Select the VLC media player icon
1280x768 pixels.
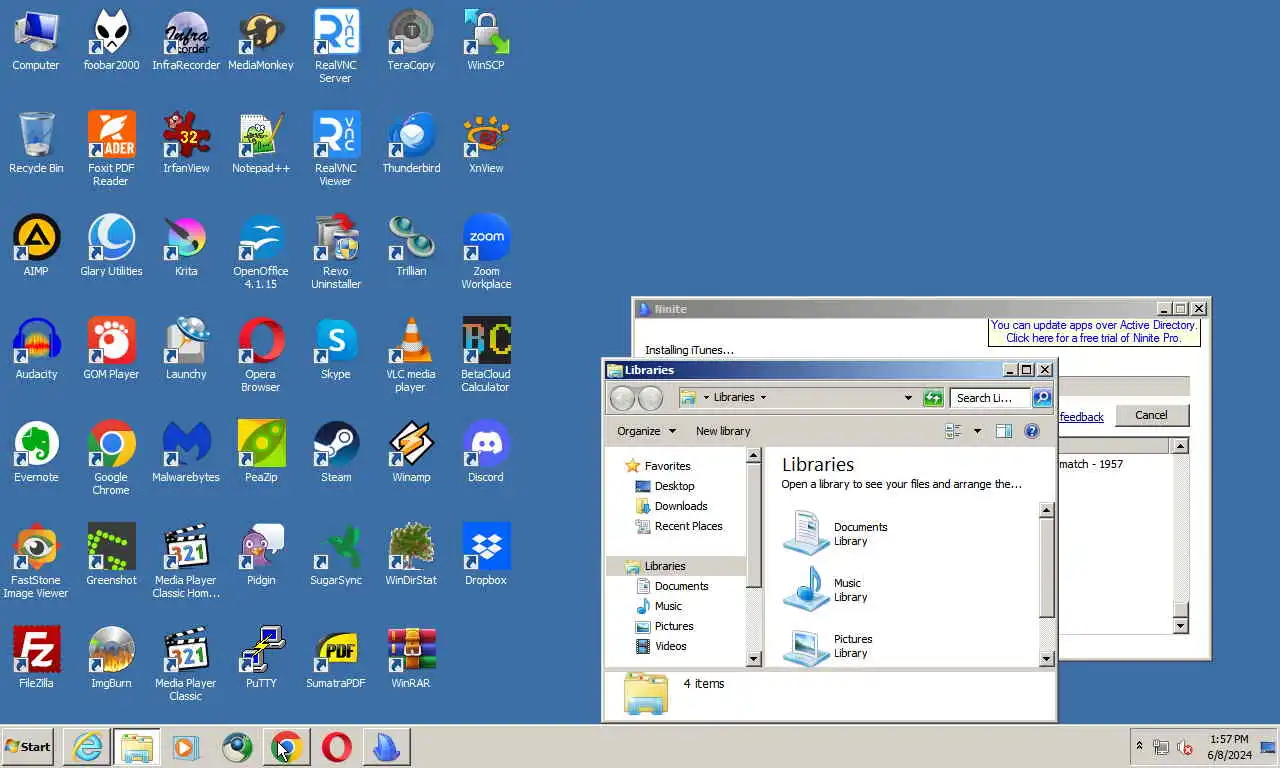pos(411,356)
